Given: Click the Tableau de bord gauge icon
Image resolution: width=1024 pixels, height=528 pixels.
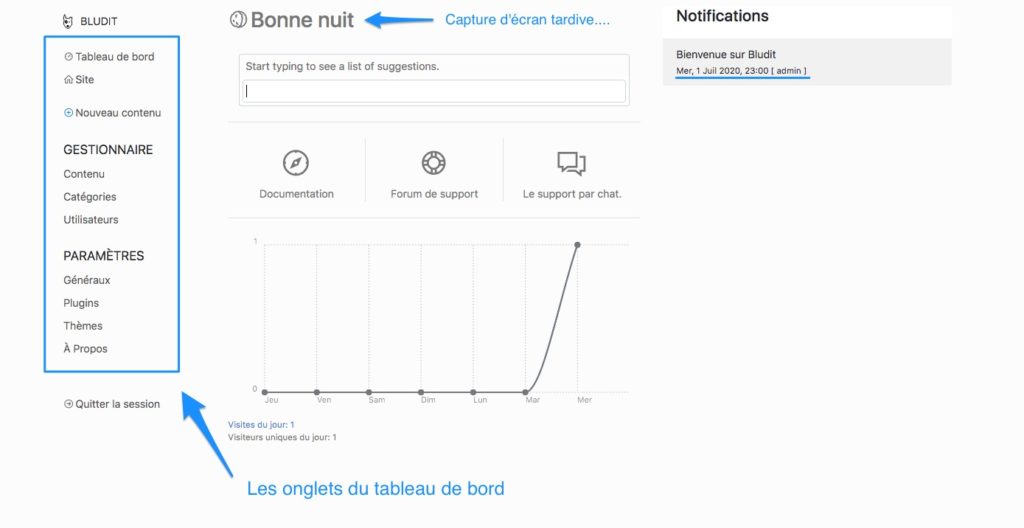Looking at the screenshot, I should (x=68, y=57).
